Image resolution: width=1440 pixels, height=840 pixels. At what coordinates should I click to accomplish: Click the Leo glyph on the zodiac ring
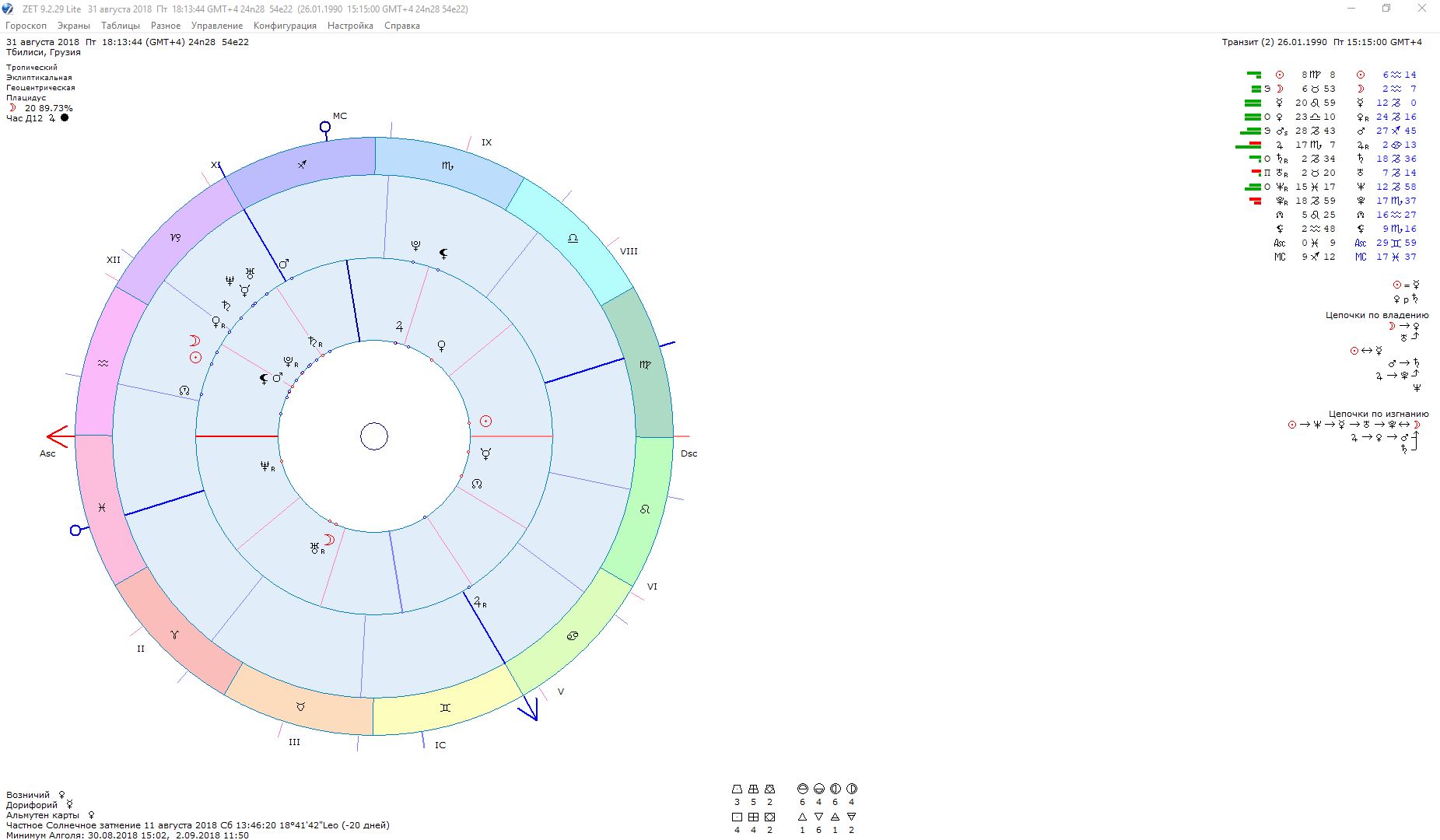click(x=644, y=509)
